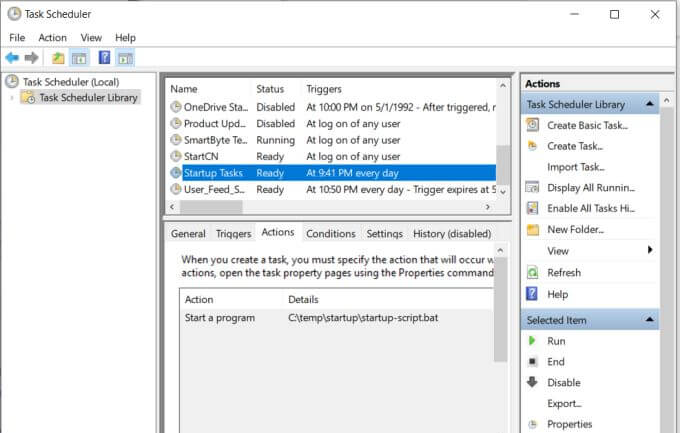Click the OneDrive Sta... task clock icon

coord(176,107)
